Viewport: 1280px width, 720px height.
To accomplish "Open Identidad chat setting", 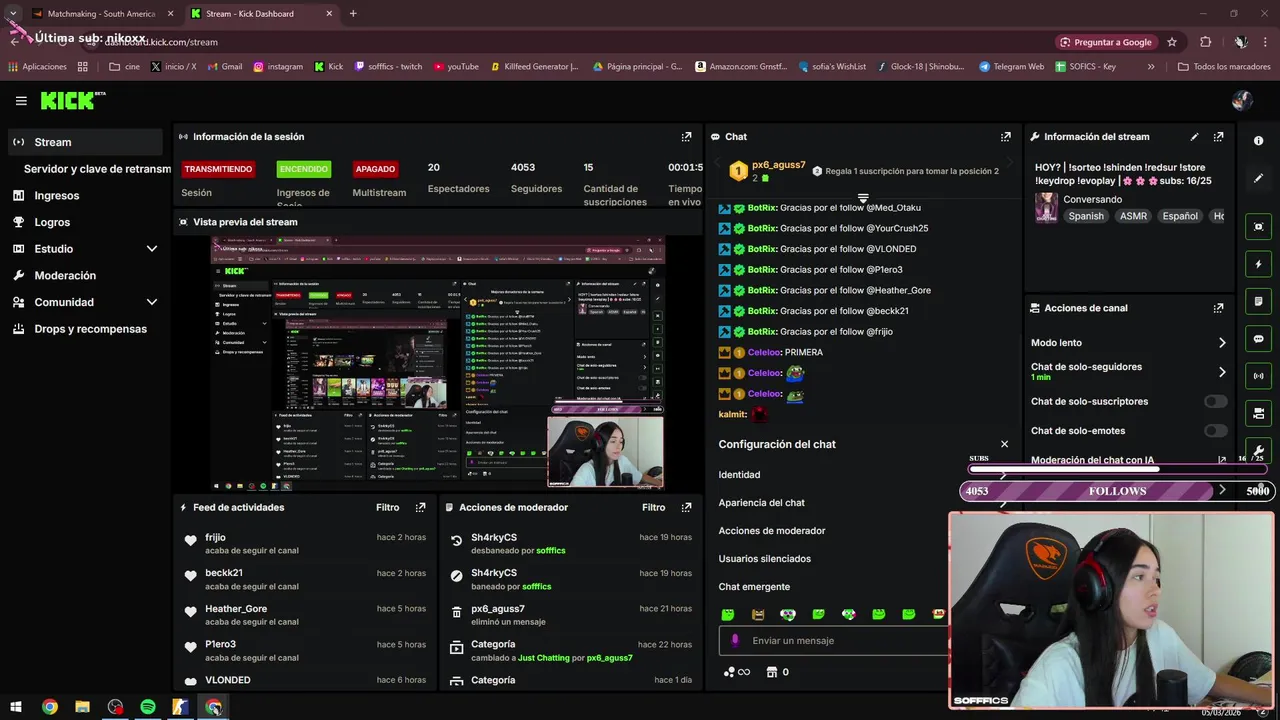I will [x=739, y=475].
